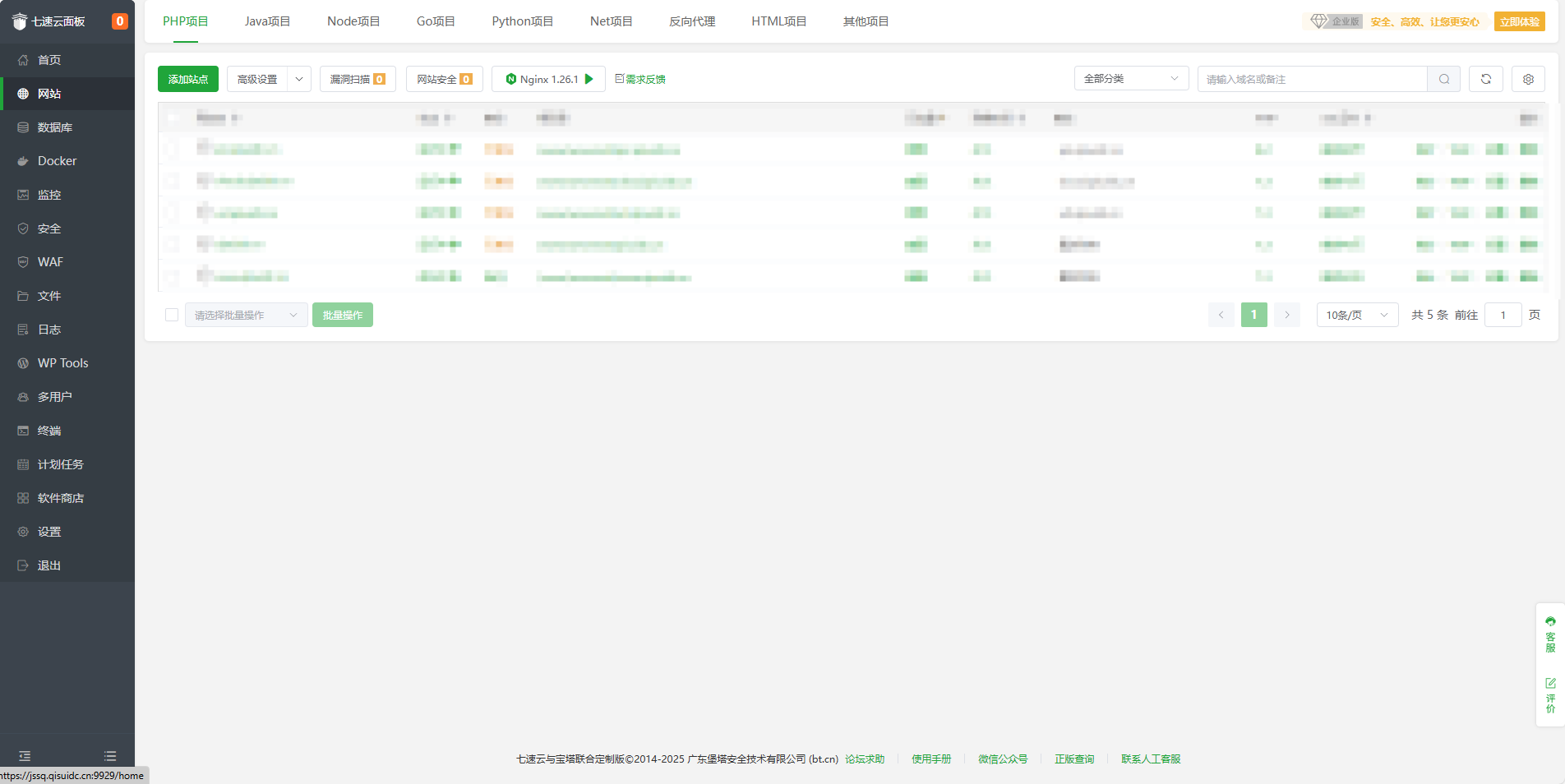Switch to the Java项目 tab
Image resolution: width=1565 pixels, height=784 pixels.
coord(268,21)
